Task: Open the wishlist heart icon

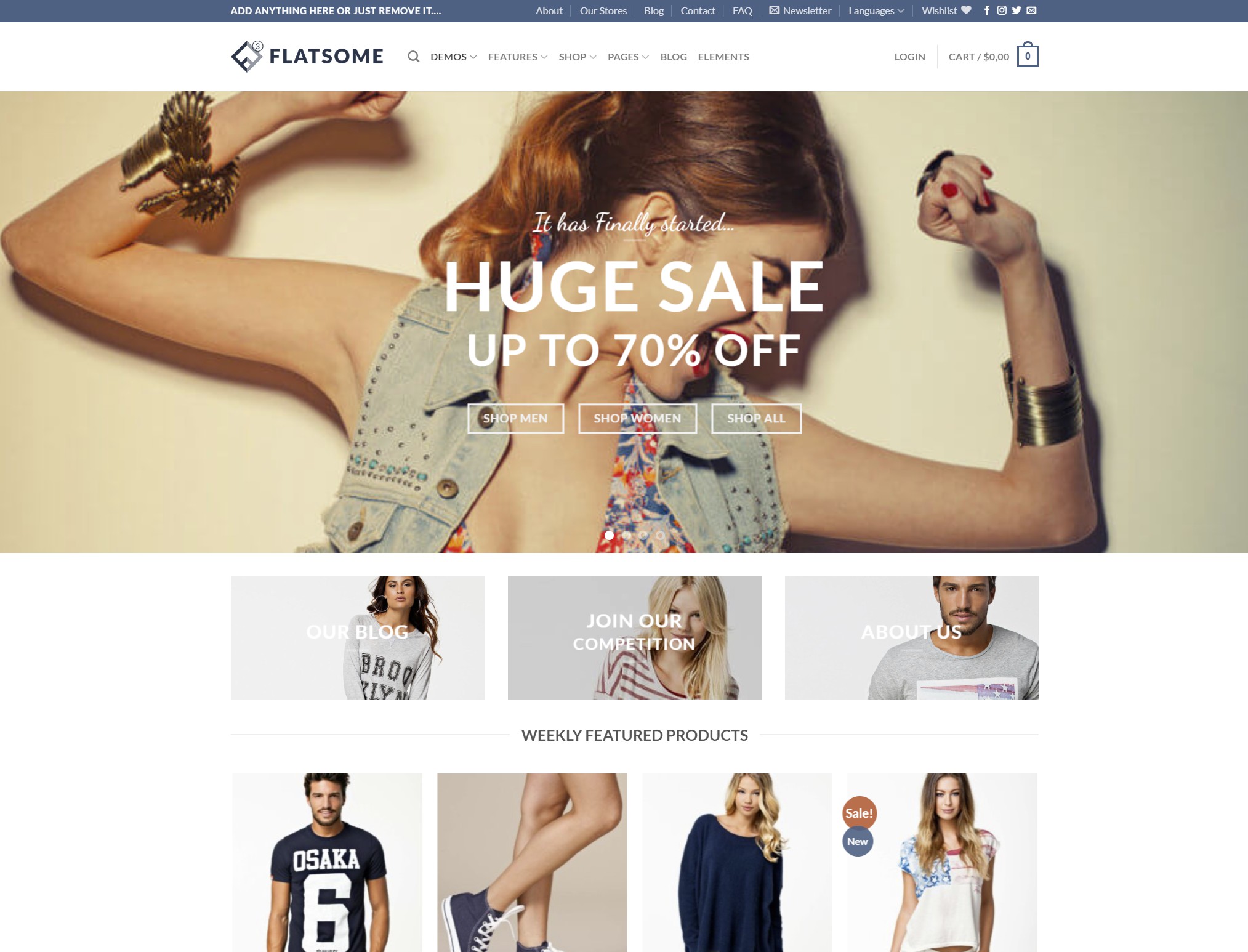Action: (963, 10)
